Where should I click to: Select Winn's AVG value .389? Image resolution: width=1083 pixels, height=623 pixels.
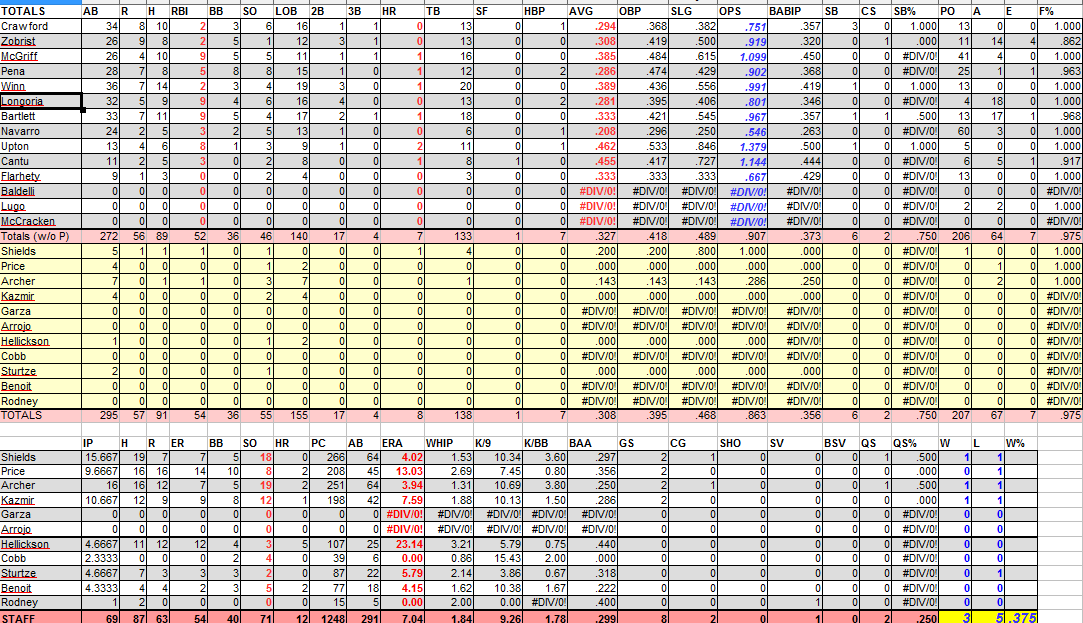(593, 86)
